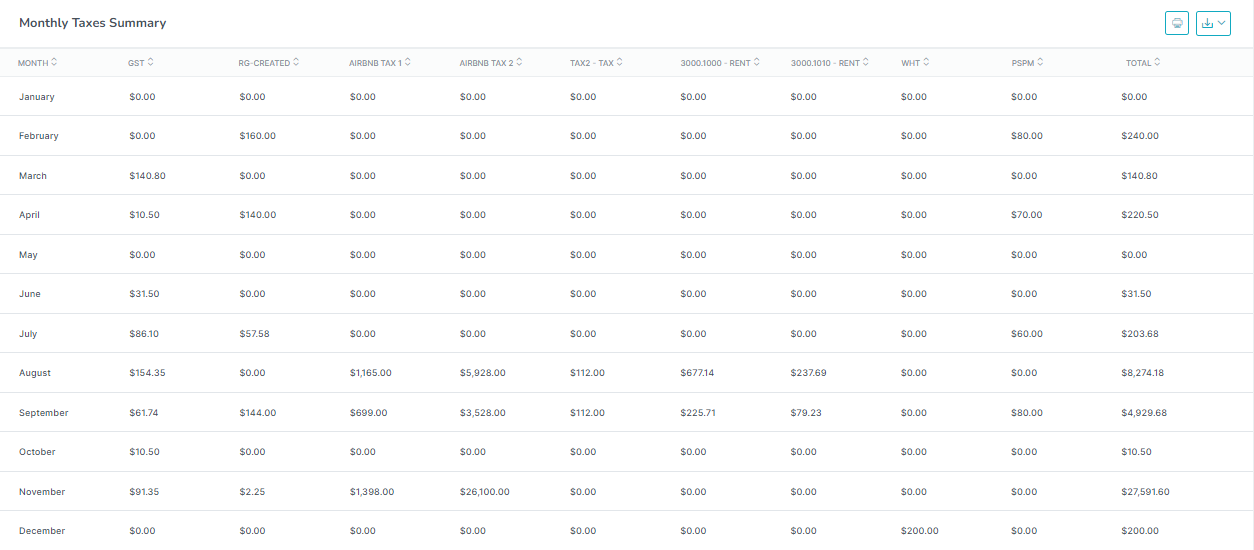This screenshot has height=550, width=1254.
Task: Select the February row label
Action: click(x=39, y=136)
